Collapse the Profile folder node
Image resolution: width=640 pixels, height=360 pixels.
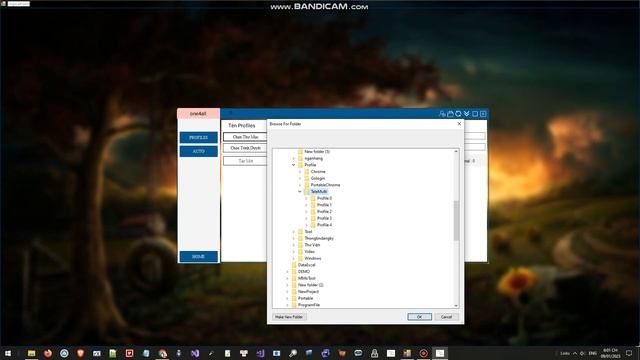click(x=293, y=165)
